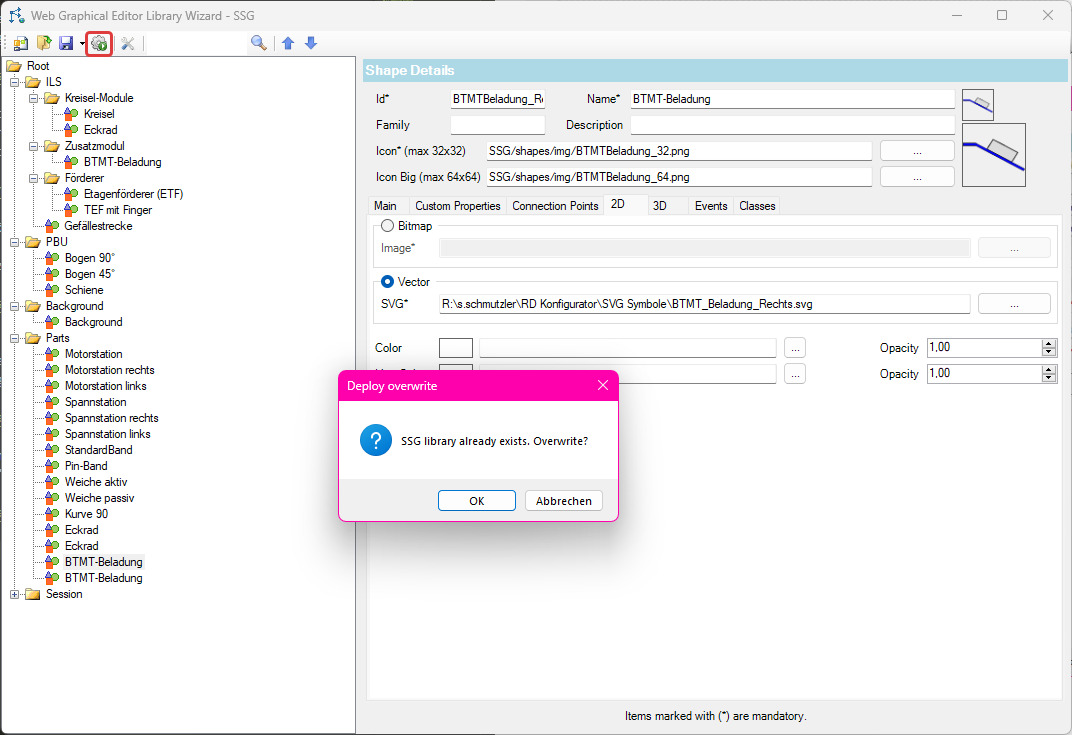Collapse the ILS tree node
This screenshot has width=1072, height=735.
[14, 82]
